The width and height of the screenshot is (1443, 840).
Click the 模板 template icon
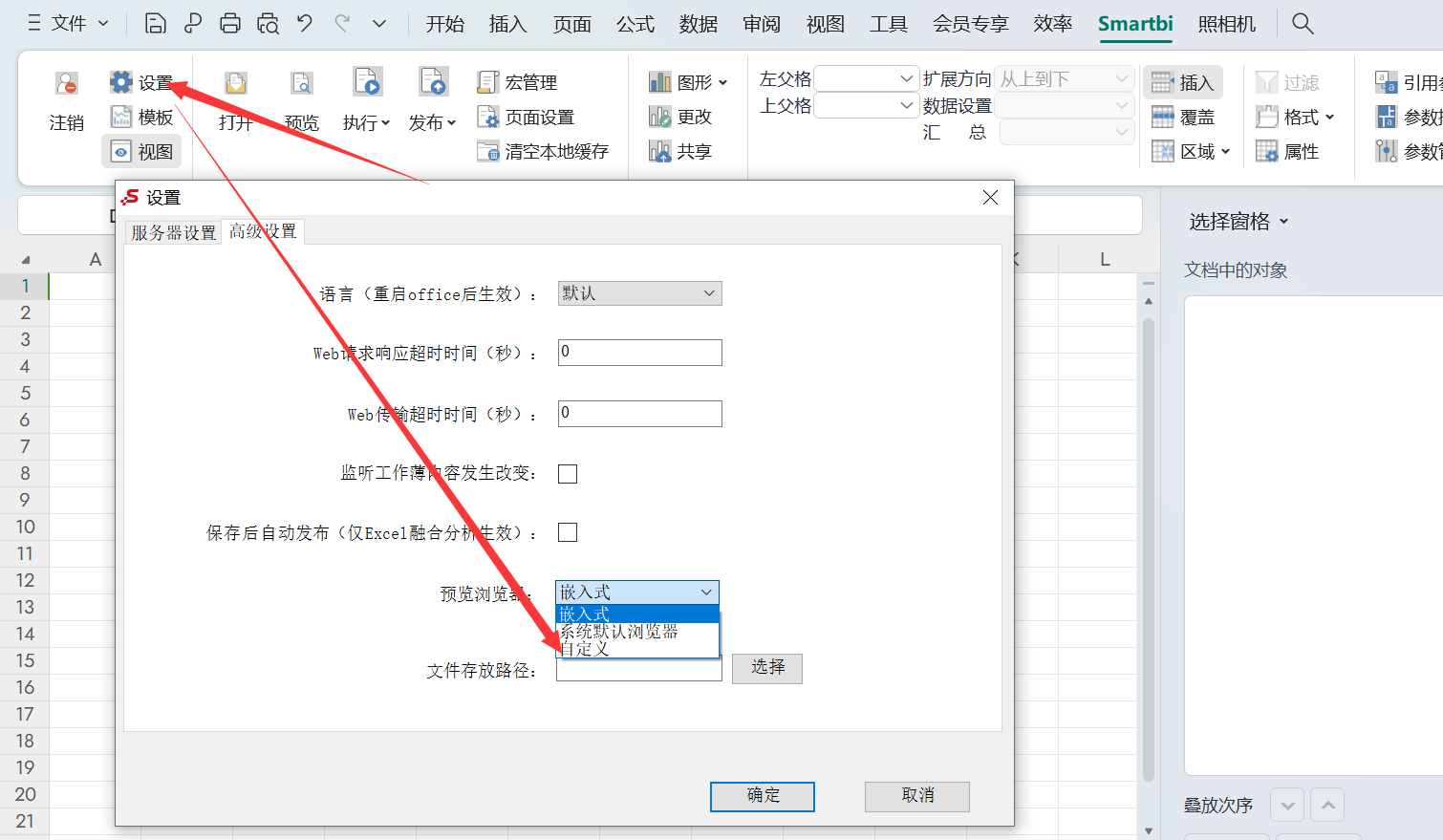pos(141,117)
